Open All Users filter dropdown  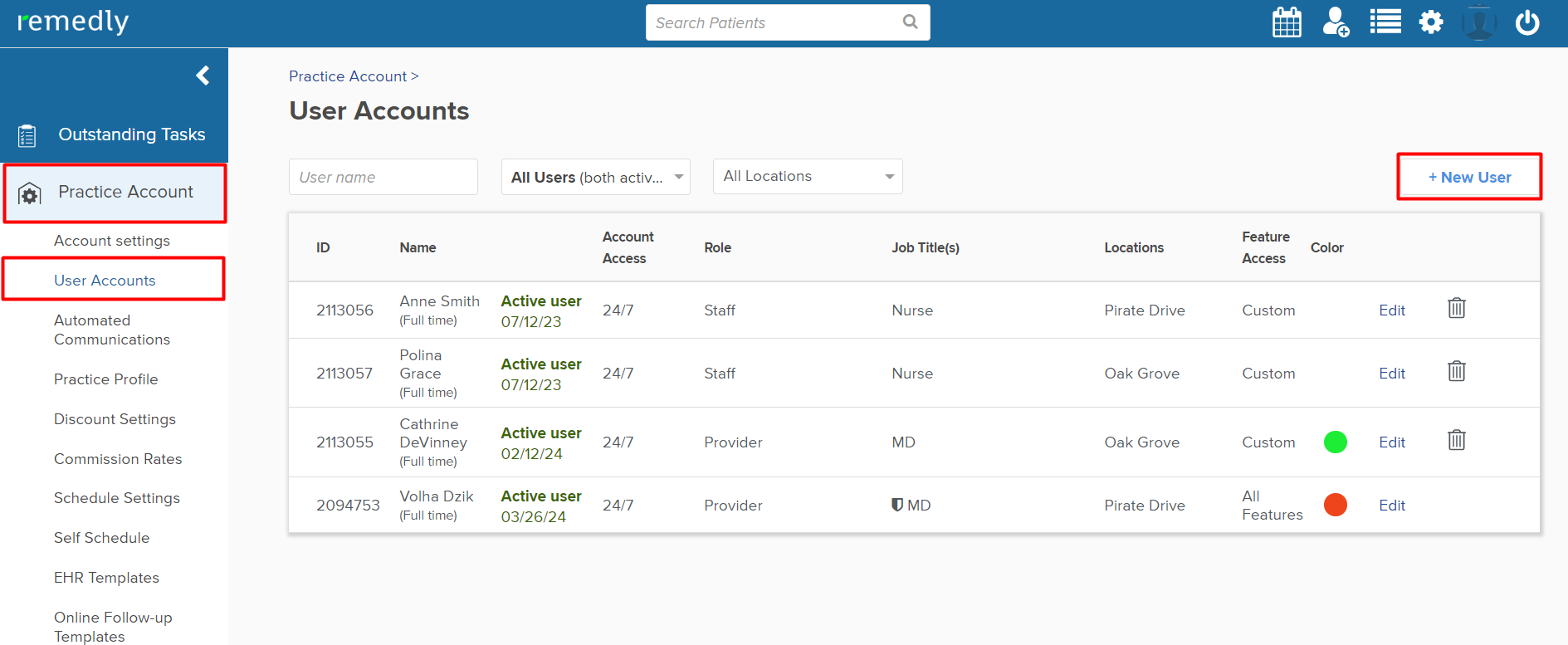tap(596, 177)
